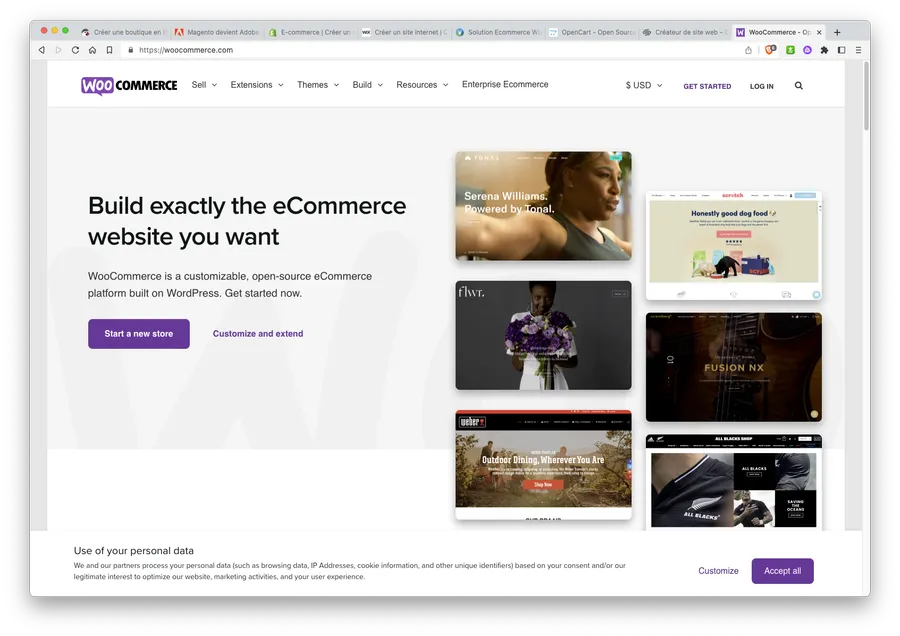The width and height of the screenshot is (900, 636).
Task: Click the GET STARTED link
Action: [707, 86]
